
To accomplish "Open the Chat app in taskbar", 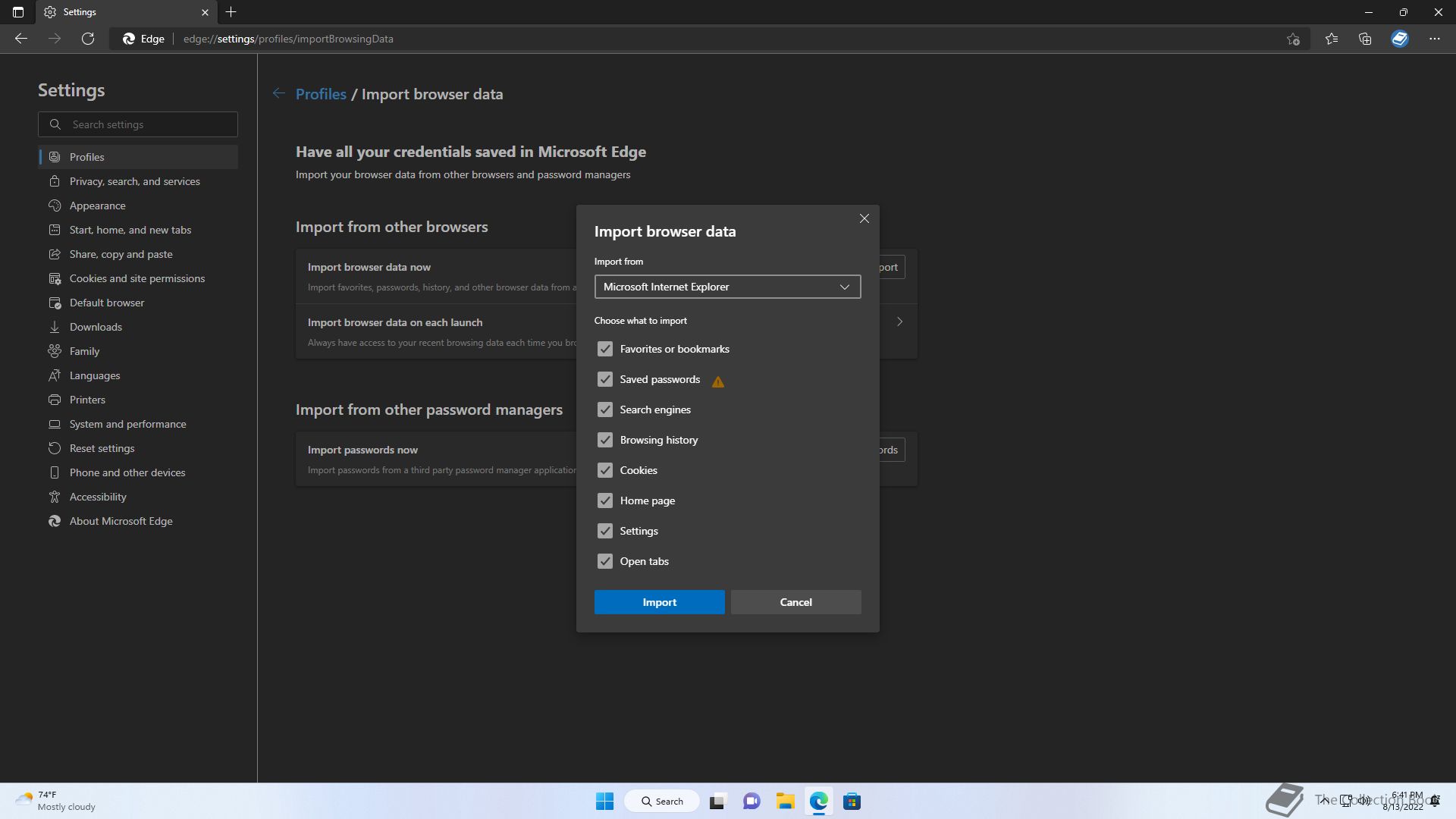I will [x=752, y=801].
